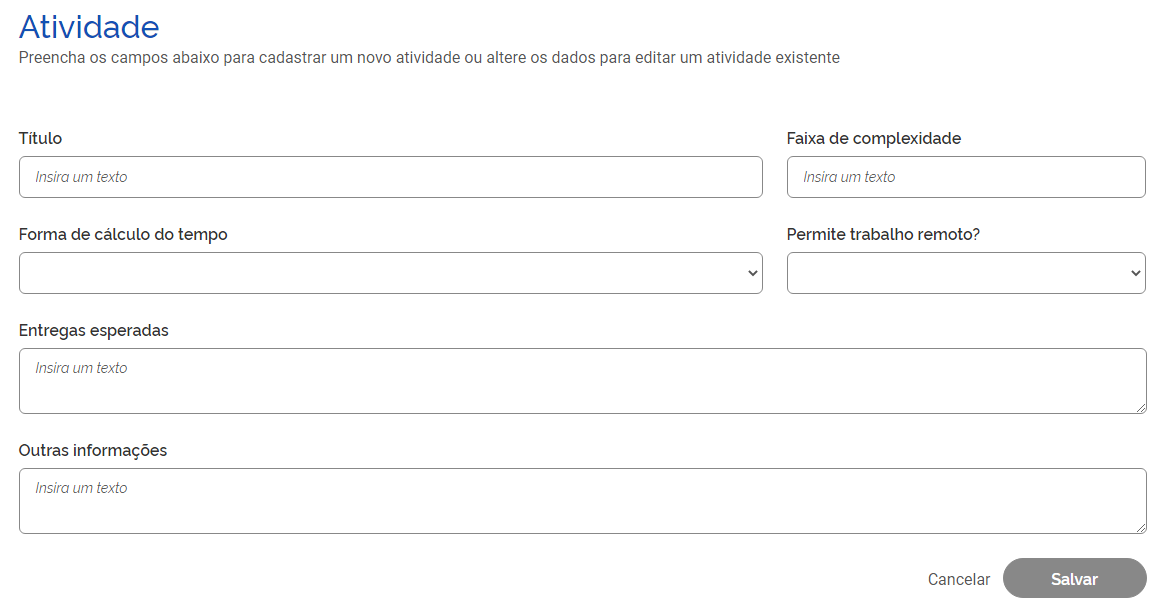Click the Forma de cálculo dropdown chevron arrow
The width and height of the screenshot is (1166, 605).
pos(753,273)
